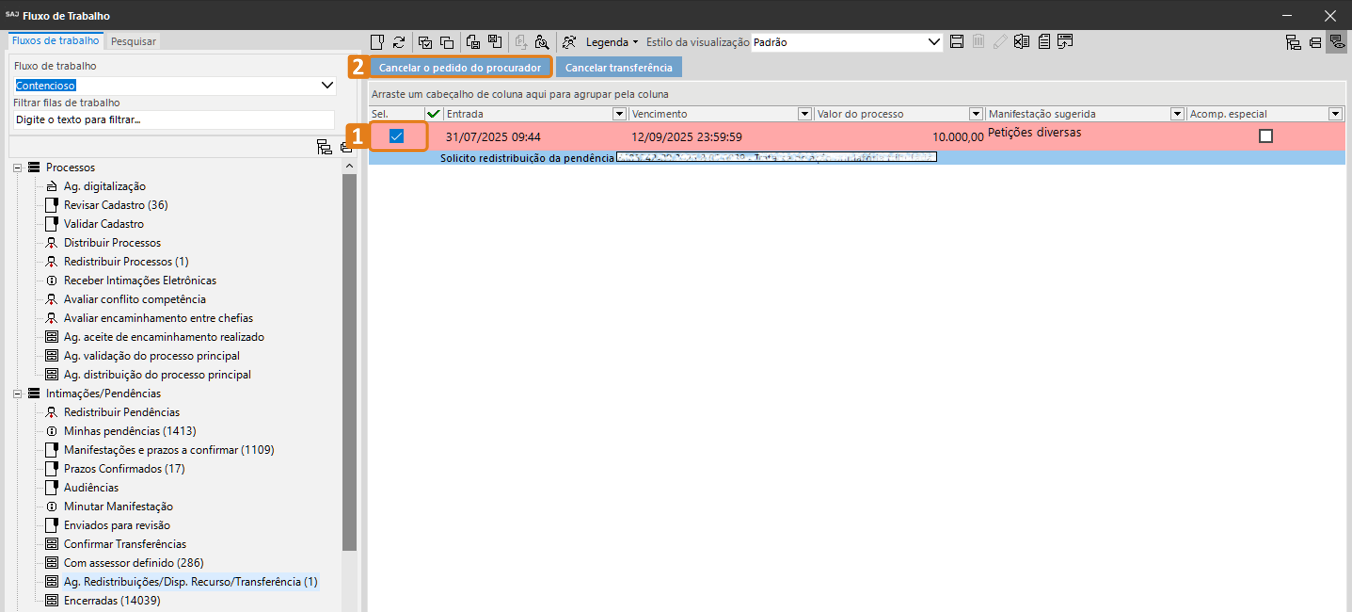Click the expand tree icon above queue list
Image resolution: width=1352 pixels, height=612 pixels.
pos(324,147)
